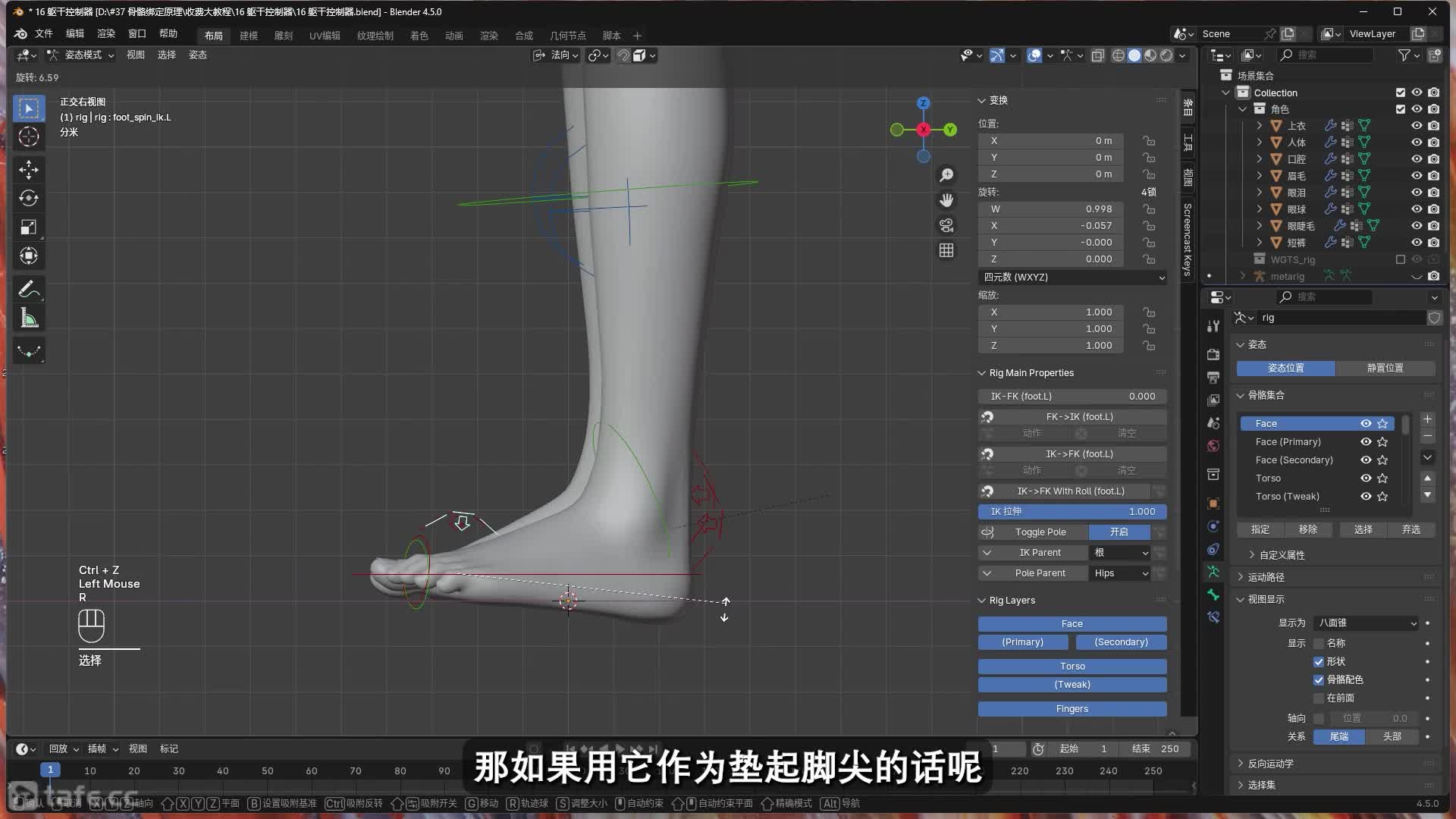The width and height of the screenshot is (1456, 819).
Task: Select the Breakdowner pose tool
Action: point(29,351)
